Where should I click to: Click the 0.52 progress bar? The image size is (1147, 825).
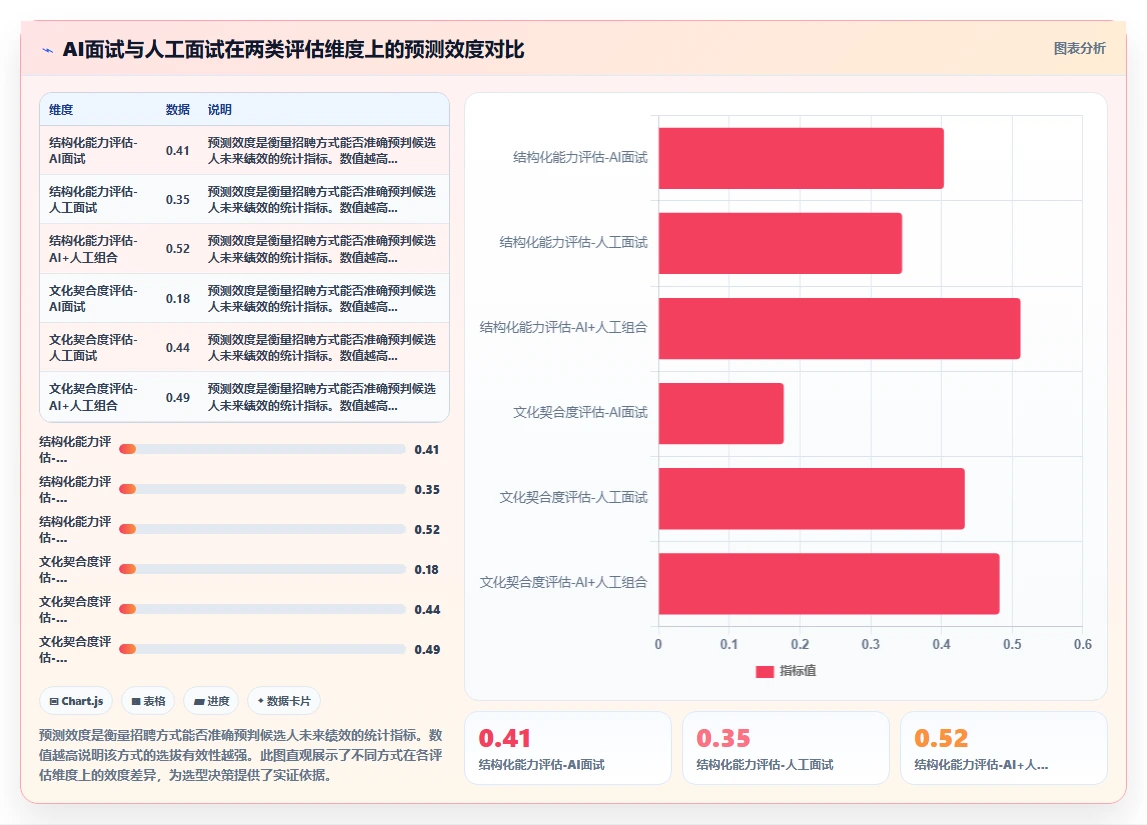click(x=262, y=529)
